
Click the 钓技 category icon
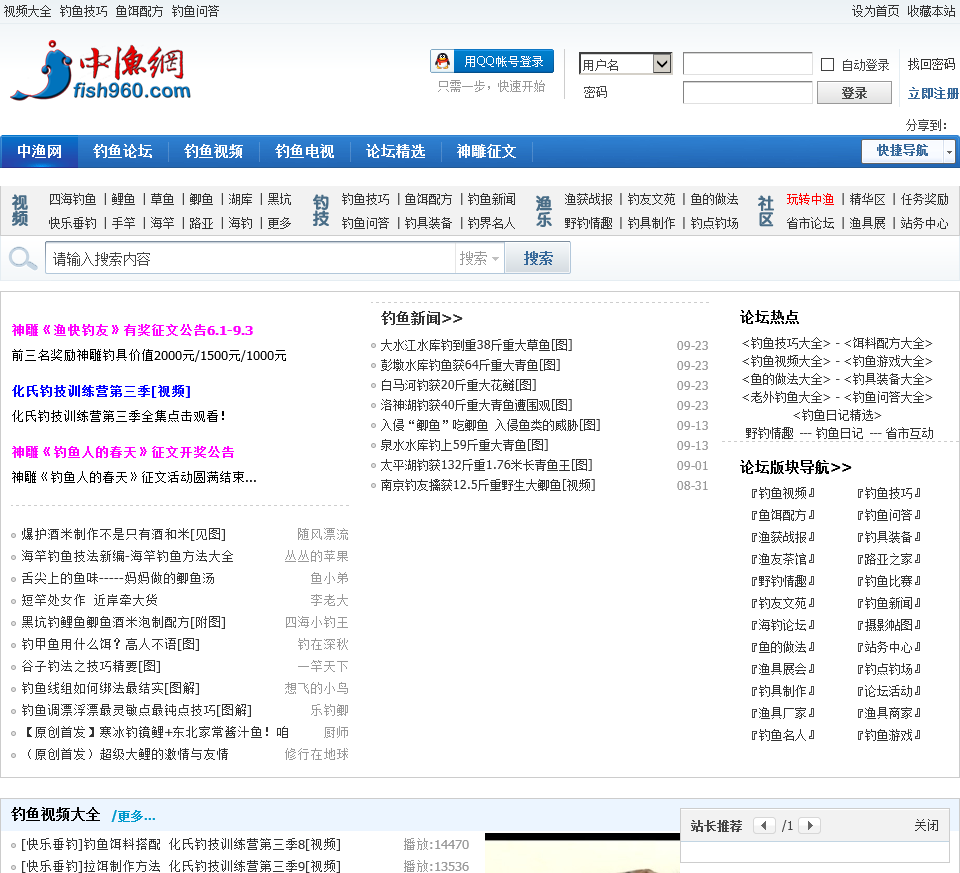pyautogui.click(x=321, y=211)
